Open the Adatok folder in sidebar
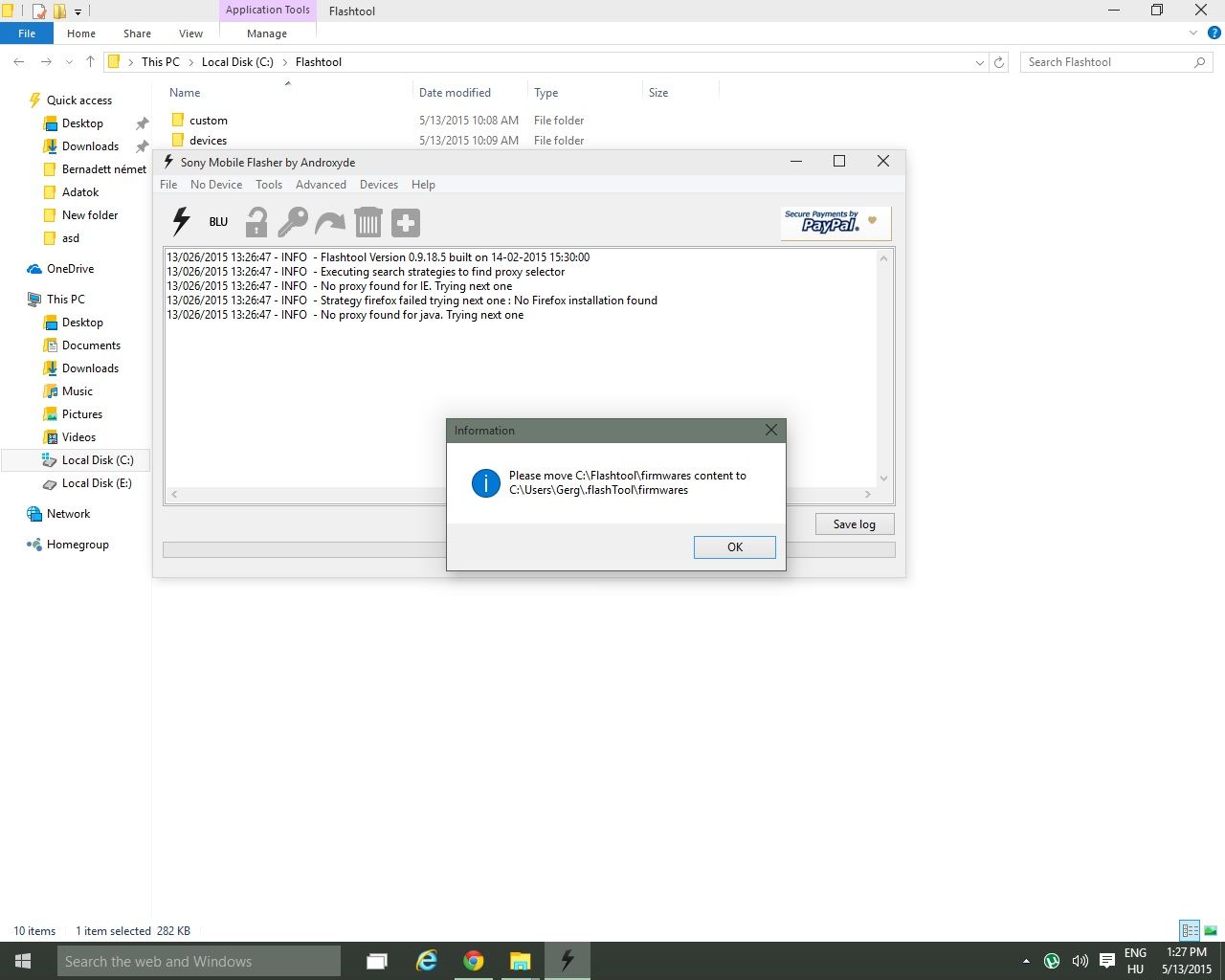Viewport: 1225px width, 980px height. point(80,192)
